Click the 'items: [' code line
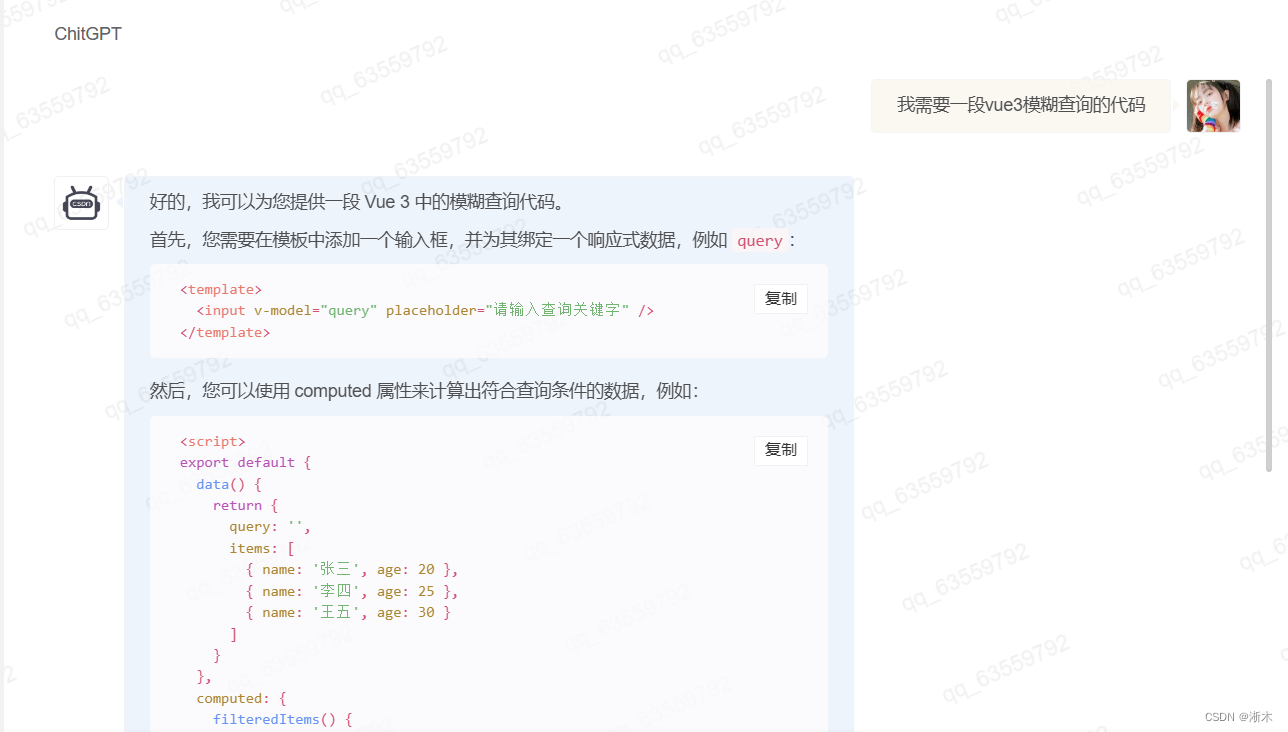This screenshot has width=1288, height=732. click(262, 548)
